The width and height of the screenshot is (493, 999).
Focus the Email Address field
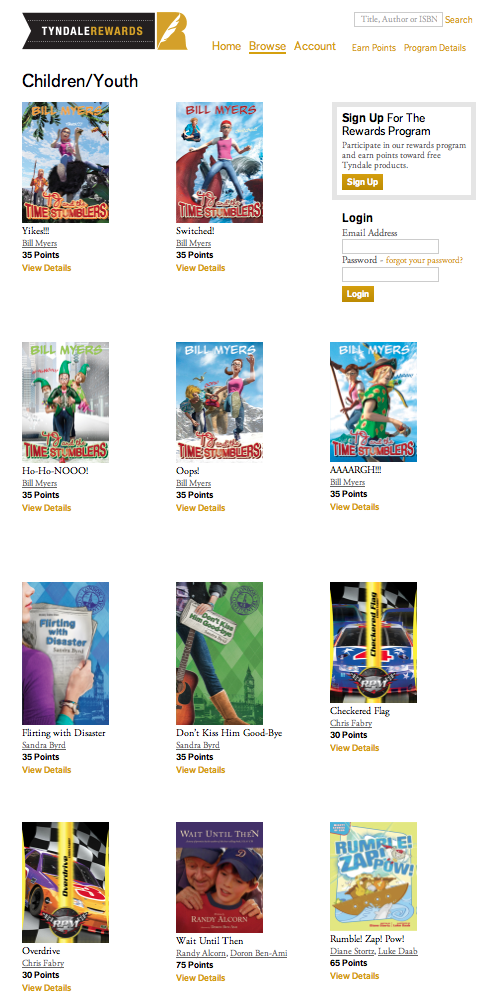(390, 247)
